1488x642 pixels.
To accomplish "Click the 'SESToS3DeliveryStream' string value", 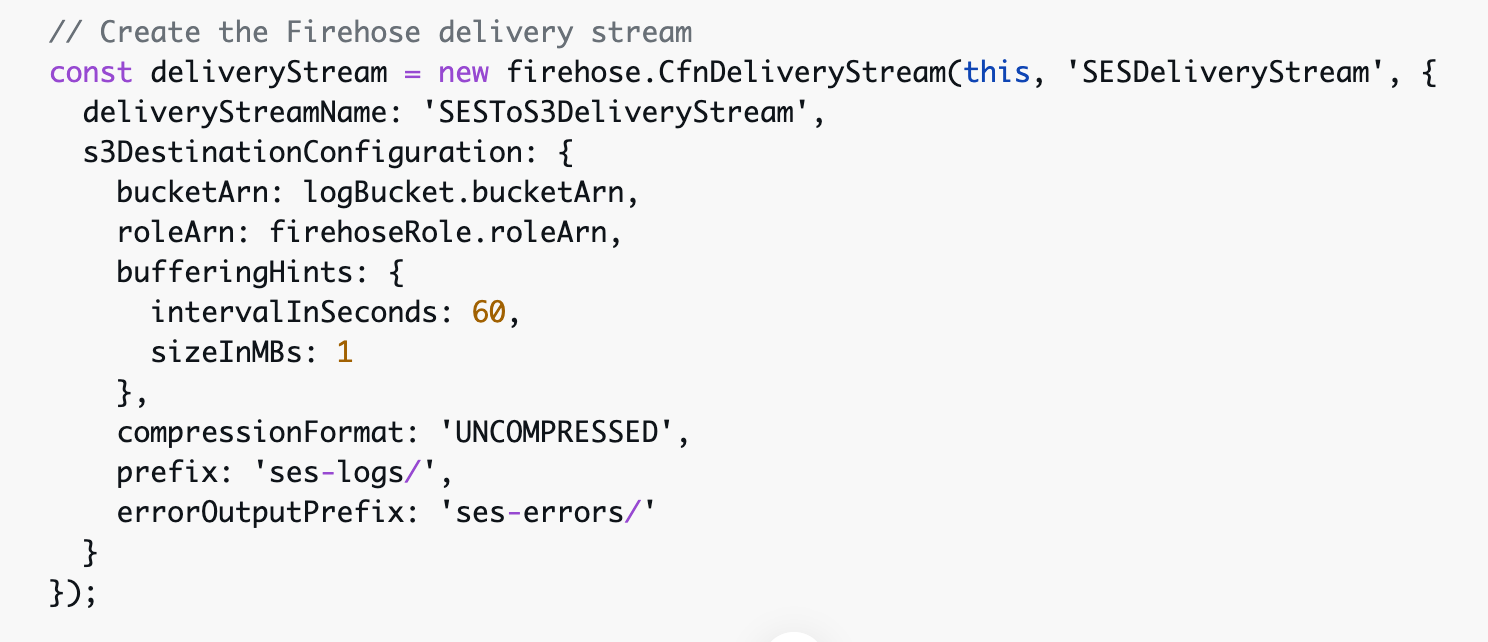I will [x=613, y=112].
